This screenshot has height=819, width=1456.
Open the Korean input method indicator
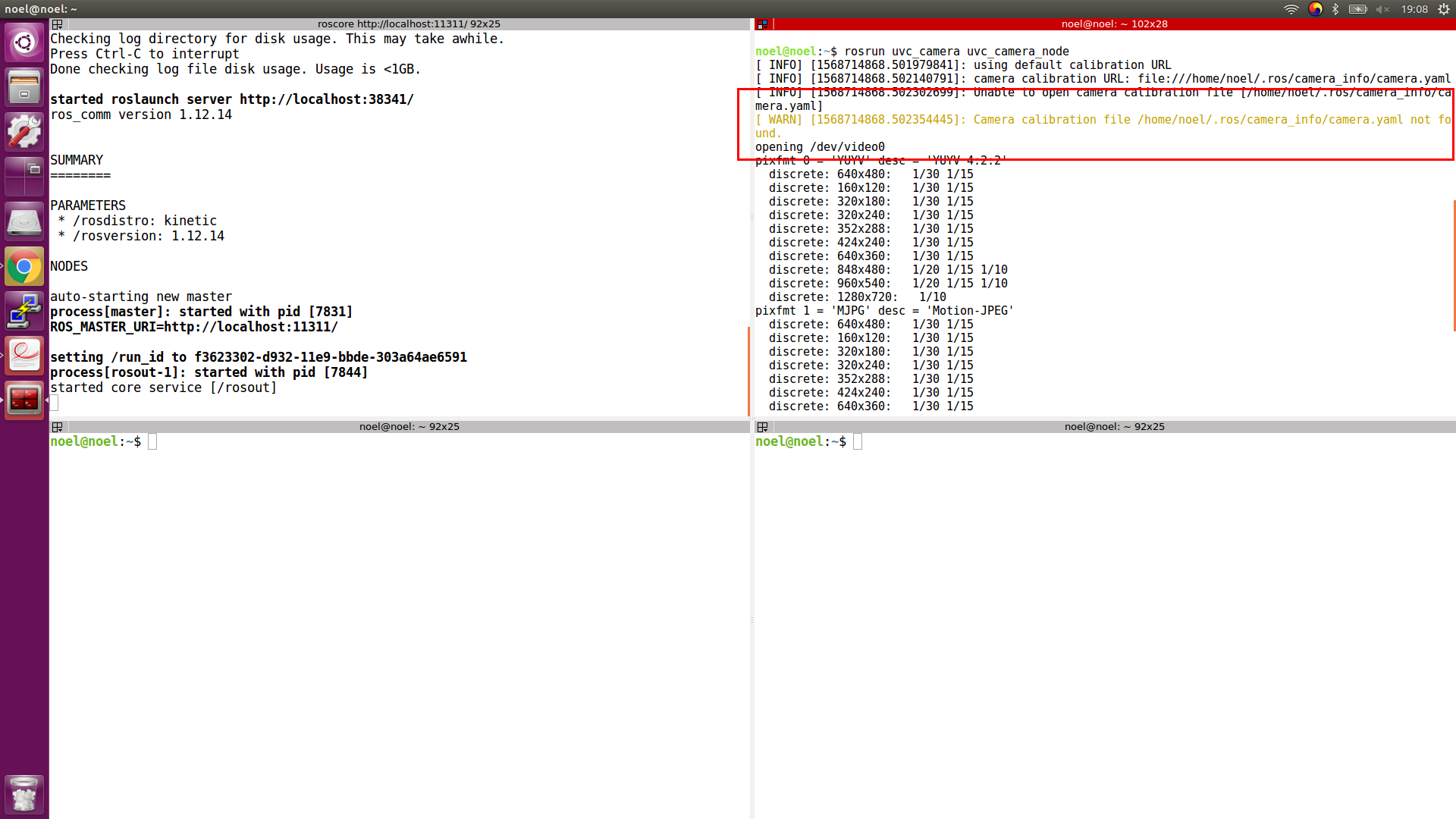point(1315,9)
